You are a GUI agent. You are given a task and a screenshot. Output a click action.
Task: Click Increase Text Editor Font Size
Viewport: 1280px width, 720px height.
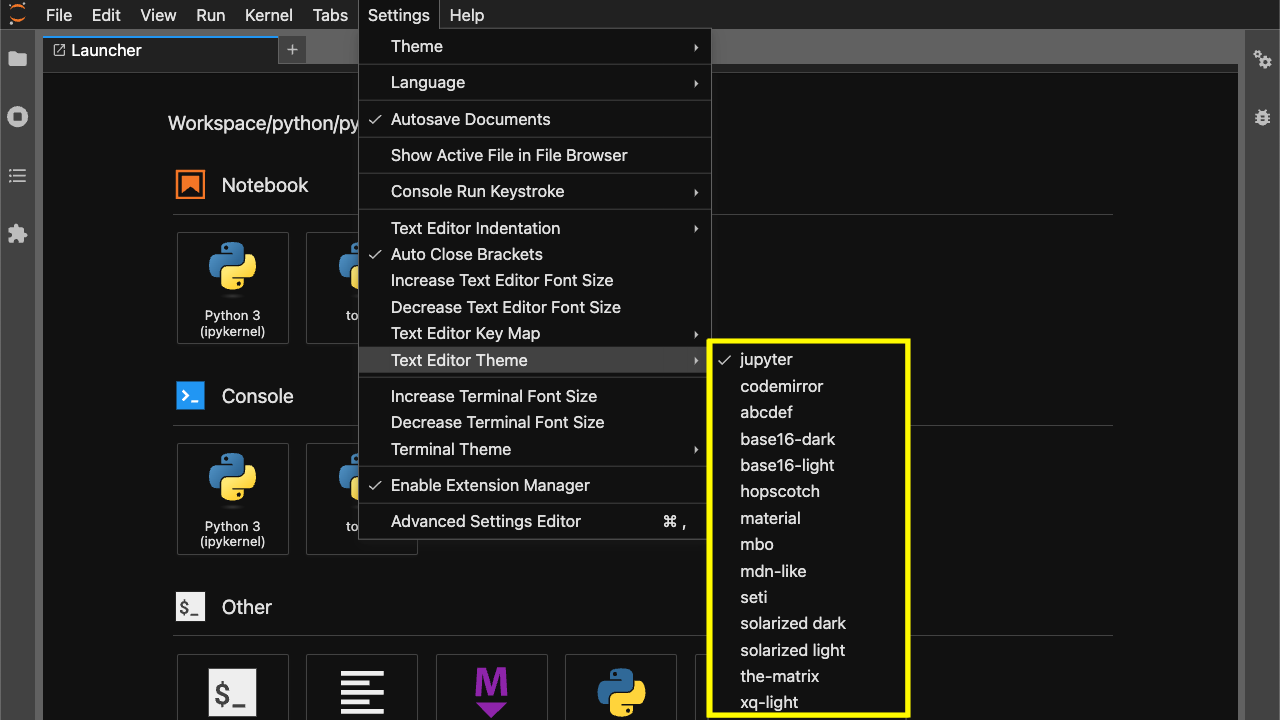[535, 280]
